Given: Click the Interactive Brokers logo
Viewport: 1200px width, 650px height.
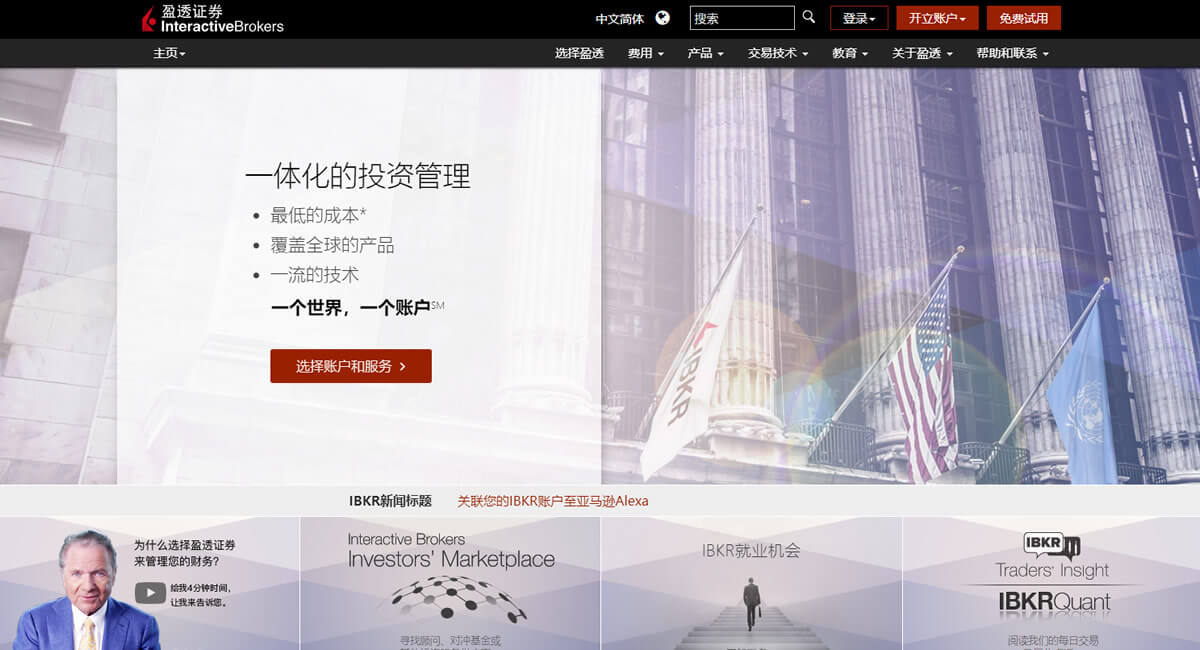Looking at the screenshot, I should [x=212, y=18].
